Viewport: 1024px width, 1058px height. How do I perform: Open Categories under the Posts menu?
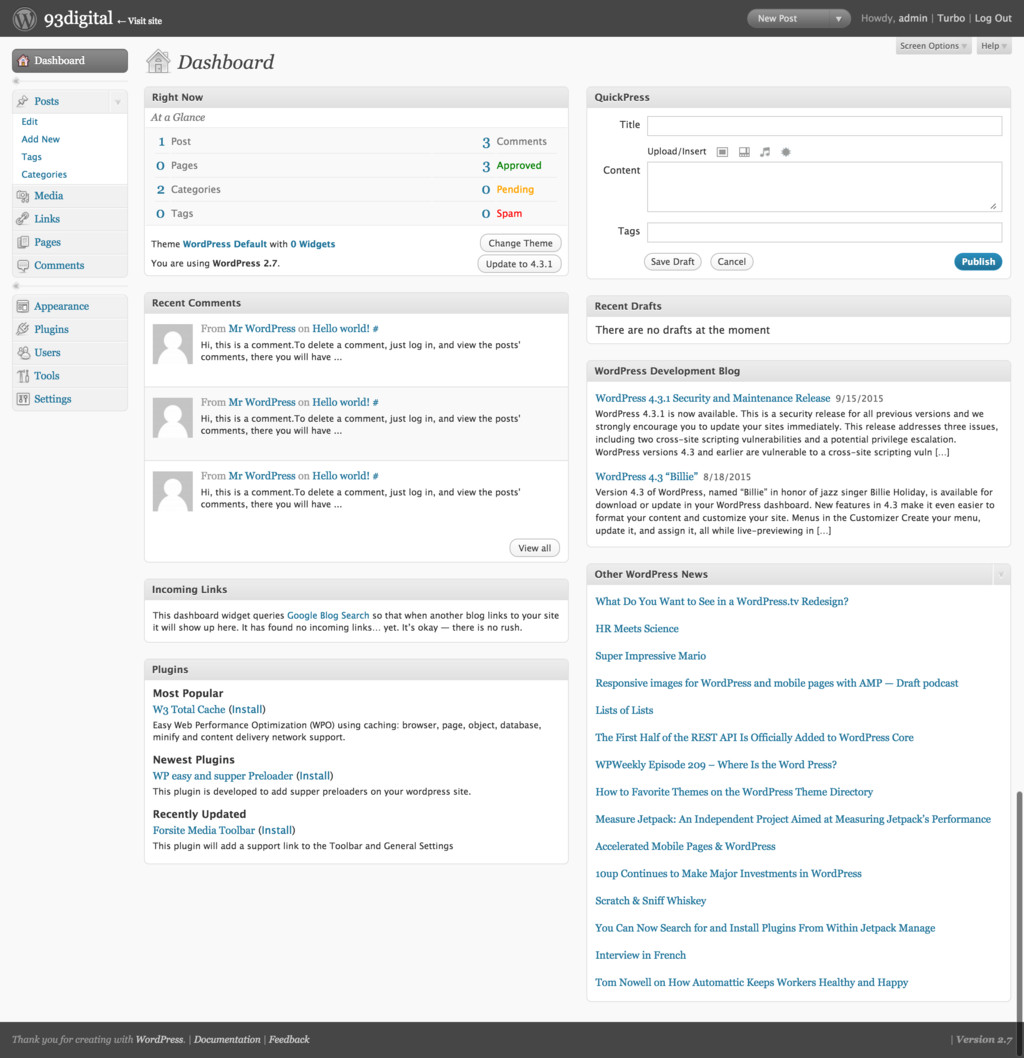[x=44, y=174]
